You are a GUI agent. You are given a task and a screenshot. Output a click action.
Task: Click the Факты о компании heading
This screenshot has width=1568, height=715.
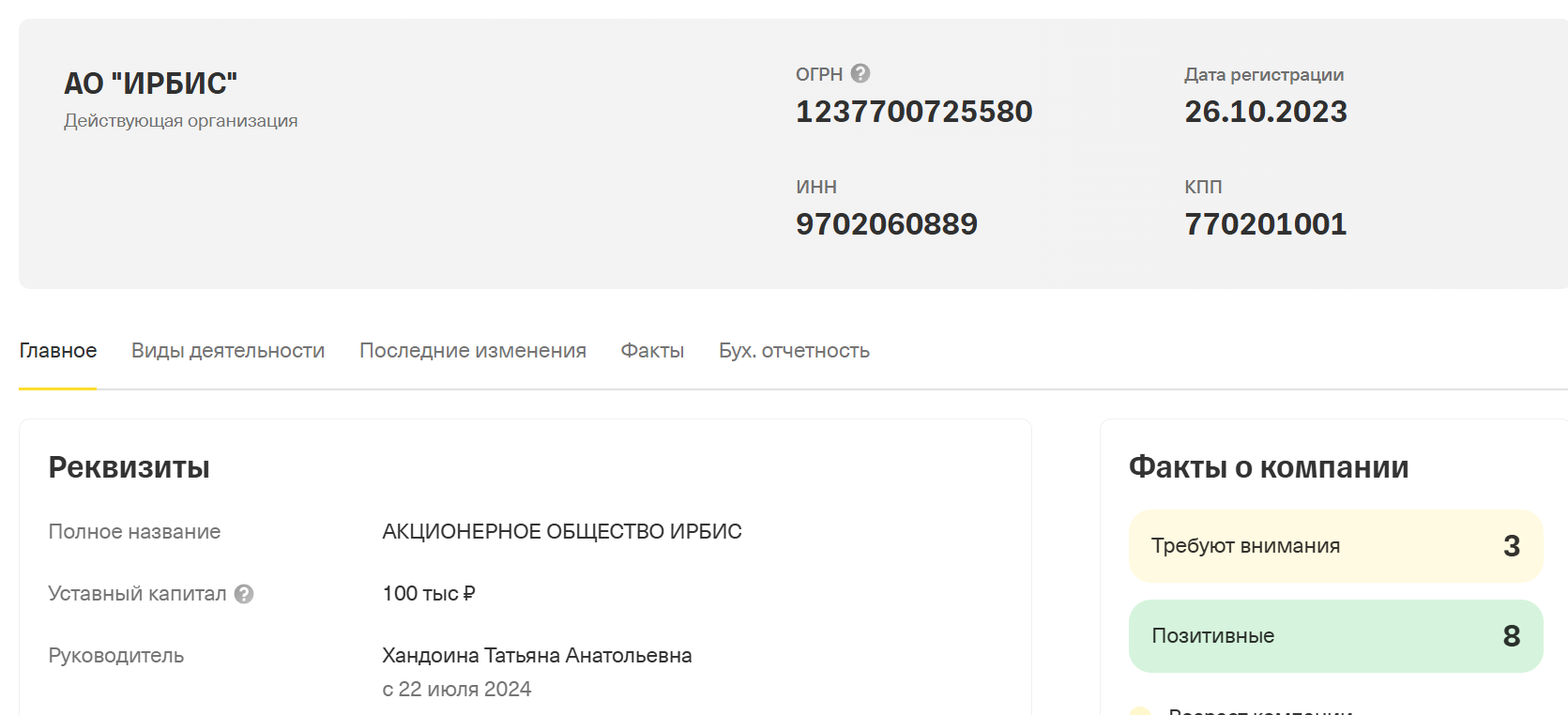1269,467
